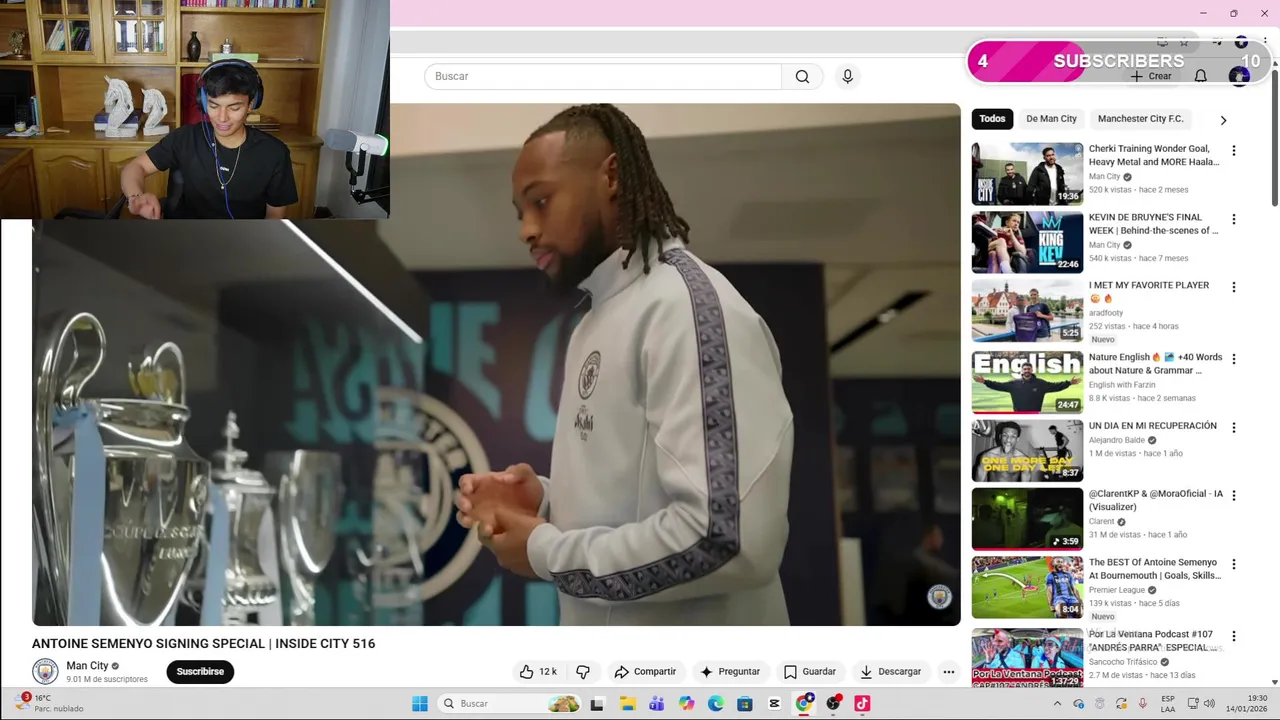Play the 8:04 Semenyo Bournemouth thumbnail
Screen dimensions: 1280x720
click(x=1027, y=587)
